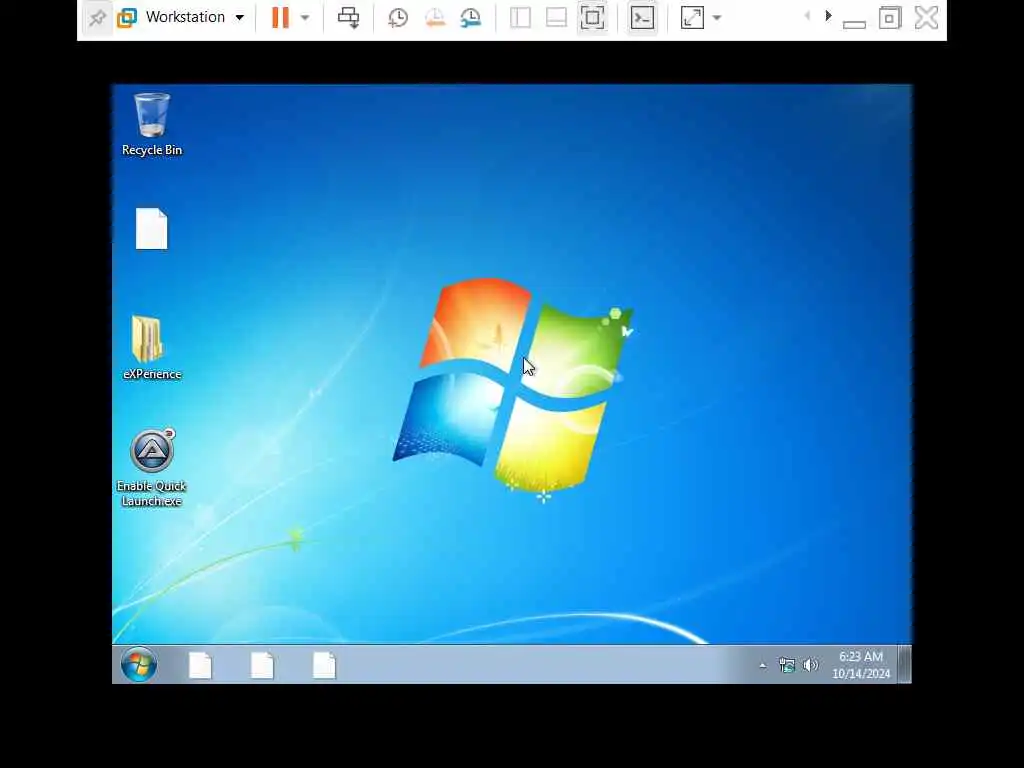The height and width of the screenshot is (768, 1024).
Task: Open the snapshot manager
Action: (x=470, y=18)
